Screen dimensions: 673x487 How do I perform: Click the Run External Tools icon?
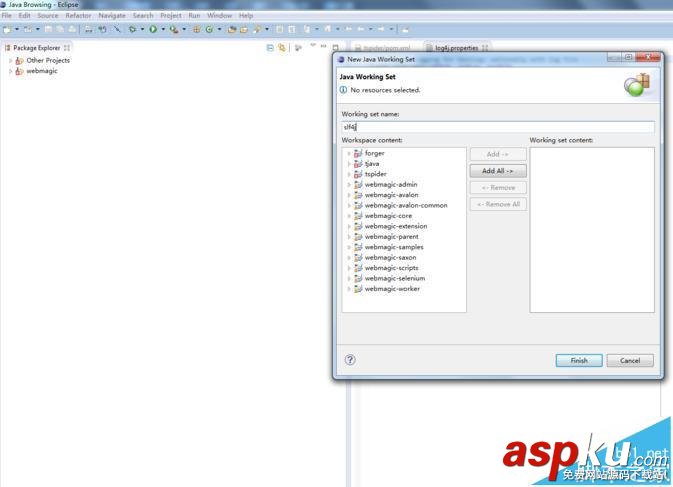point(174,29)
